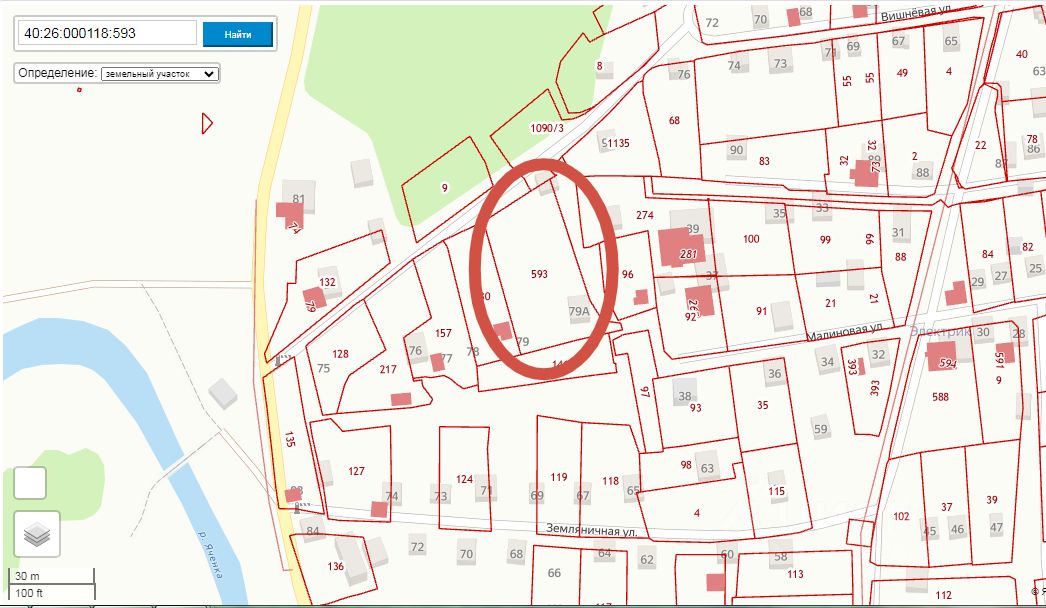Select narrow parcel labeled 135
Image resolution: width=1046 pixels, height=608 pixels.
(x=290, y=438)
